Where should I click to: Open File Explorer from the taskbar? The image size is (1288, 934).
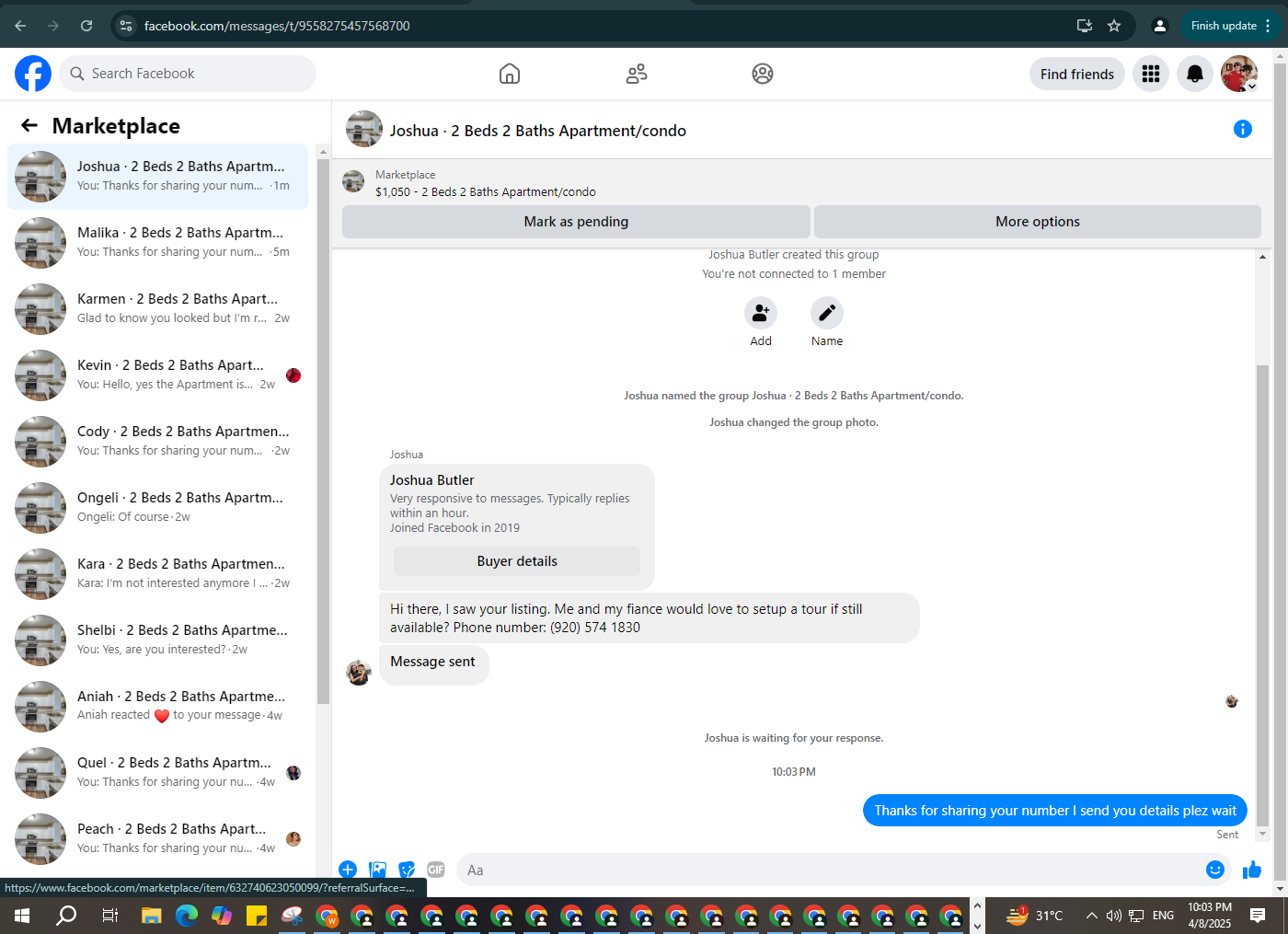click(151, 916)
